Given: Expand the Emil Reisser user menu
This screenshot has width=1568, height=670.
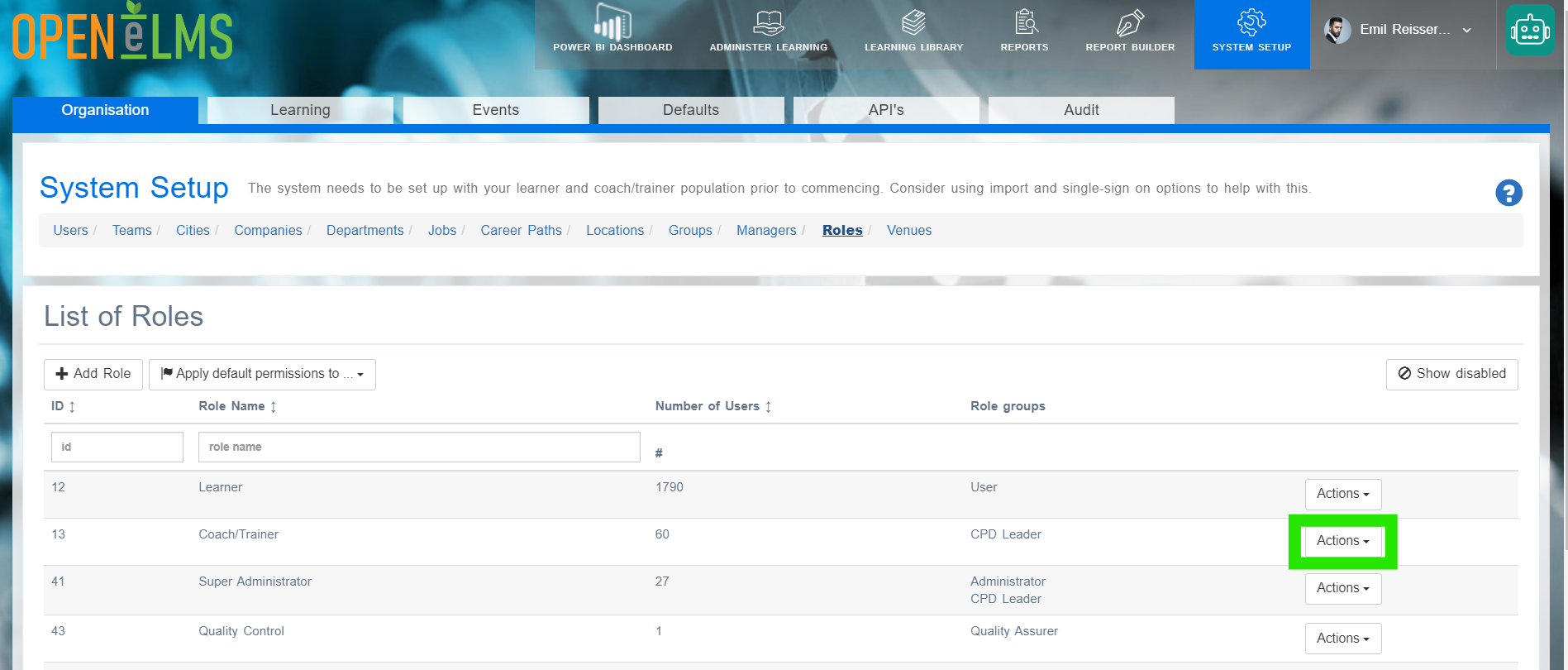Looking at the screenshot, I should click(1467, 31).
